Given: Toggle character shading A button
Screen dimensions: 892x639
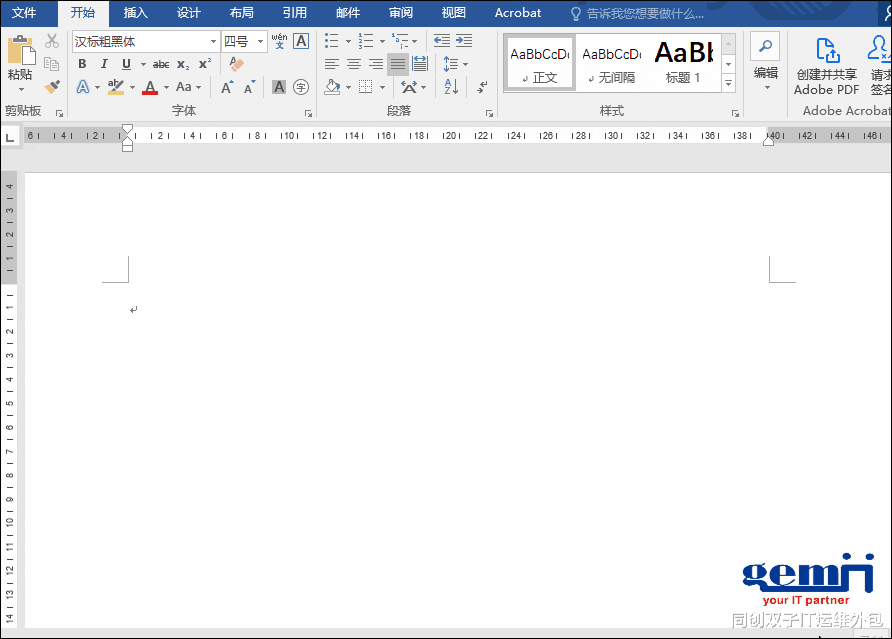Looking at the screenshot, I should (279, 87).
